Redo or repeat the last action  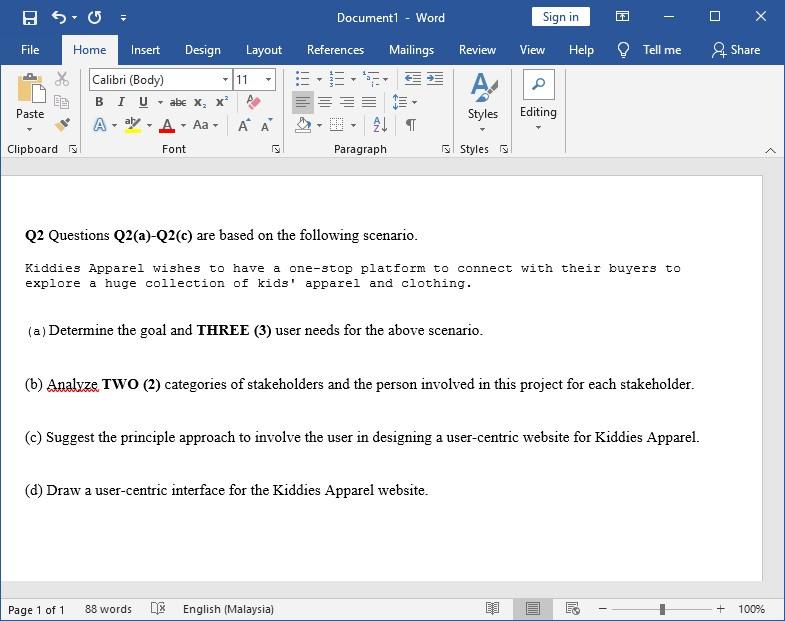[x=95, y=18]
